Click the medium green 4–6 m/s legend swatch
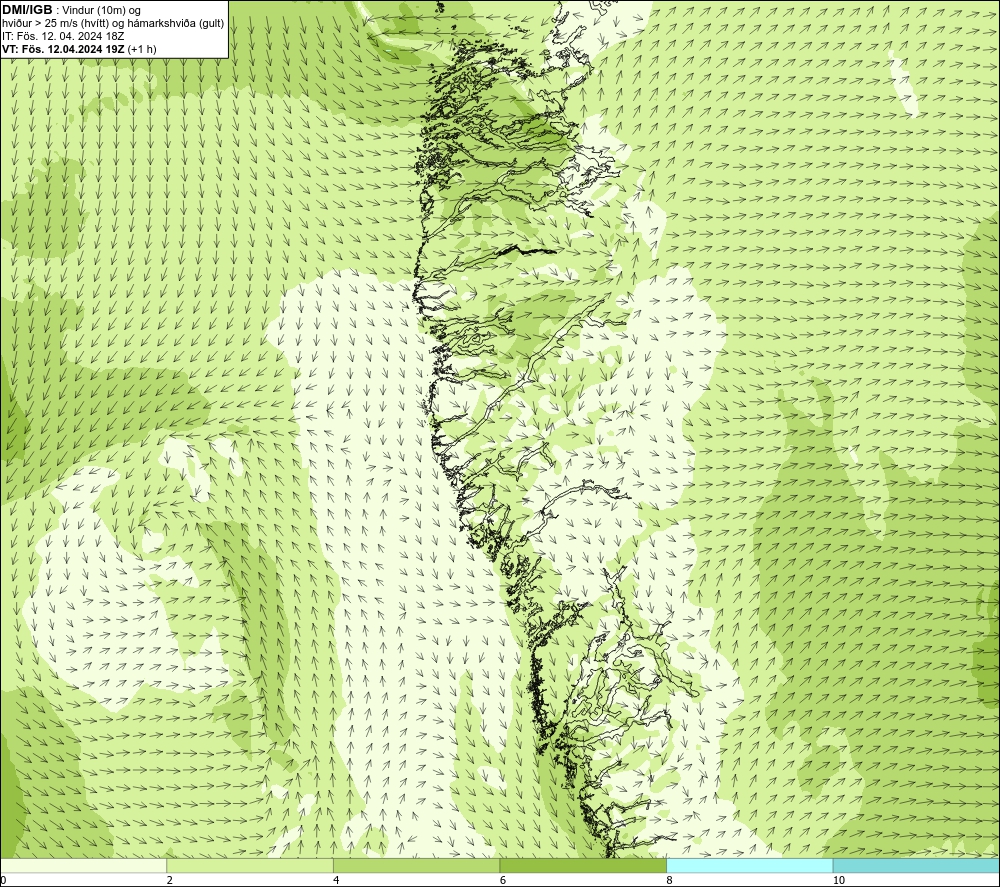Image resolution: width=1000 pixels, height=887 pixels. [416, 865]
